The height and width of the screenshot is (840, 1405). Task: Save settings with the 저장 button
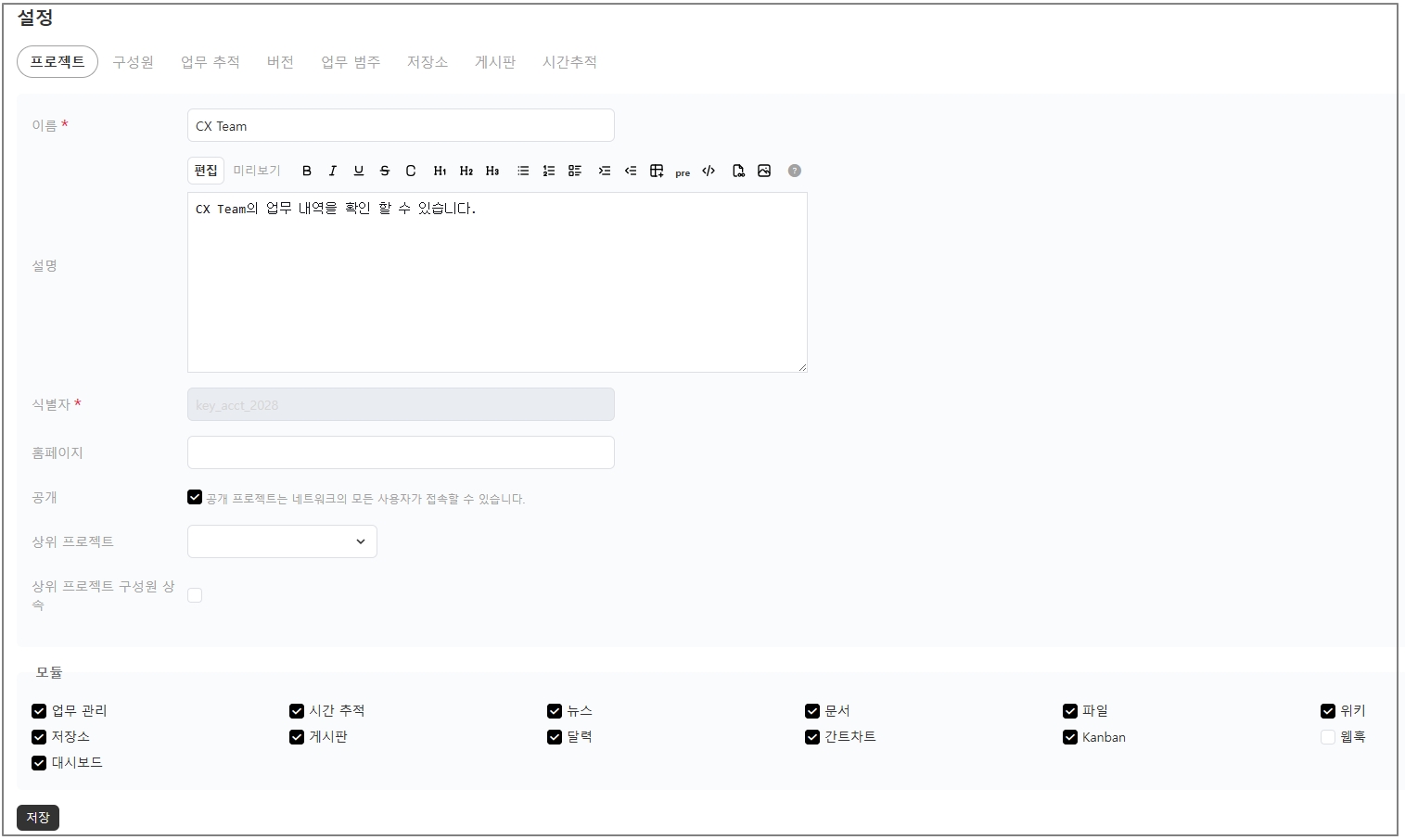click(38, 818)
